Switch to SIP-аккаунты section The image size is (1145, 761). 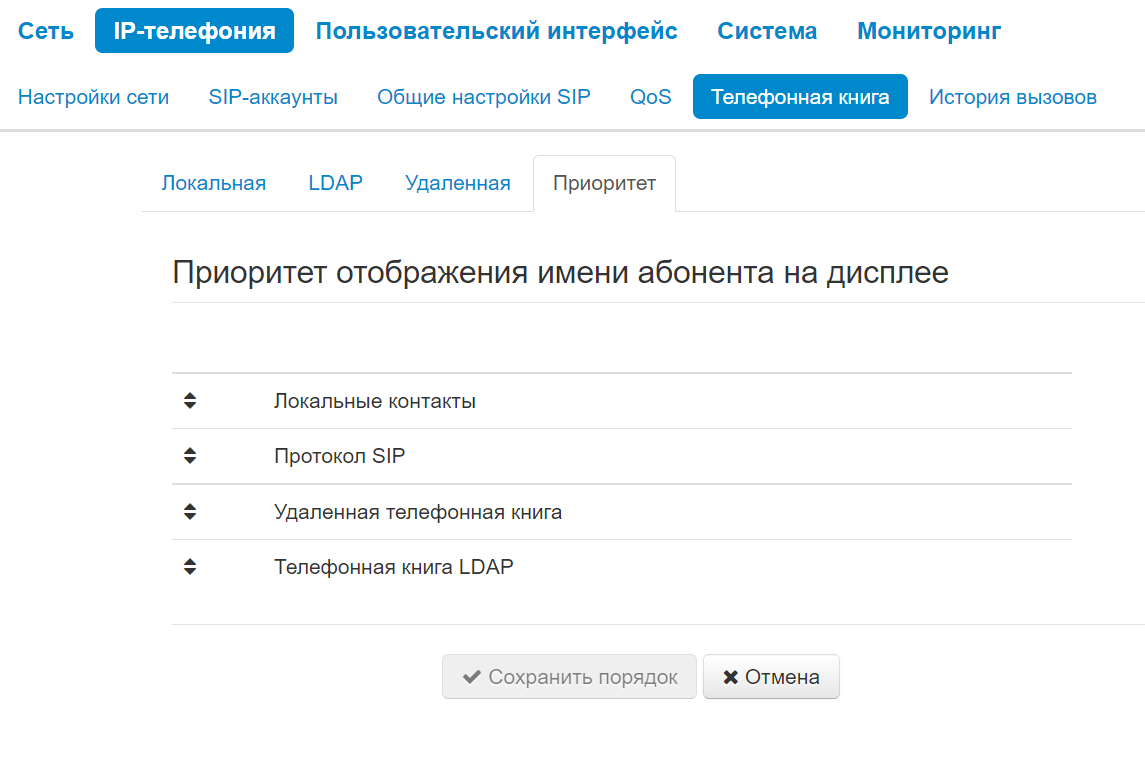click(273, 97)
